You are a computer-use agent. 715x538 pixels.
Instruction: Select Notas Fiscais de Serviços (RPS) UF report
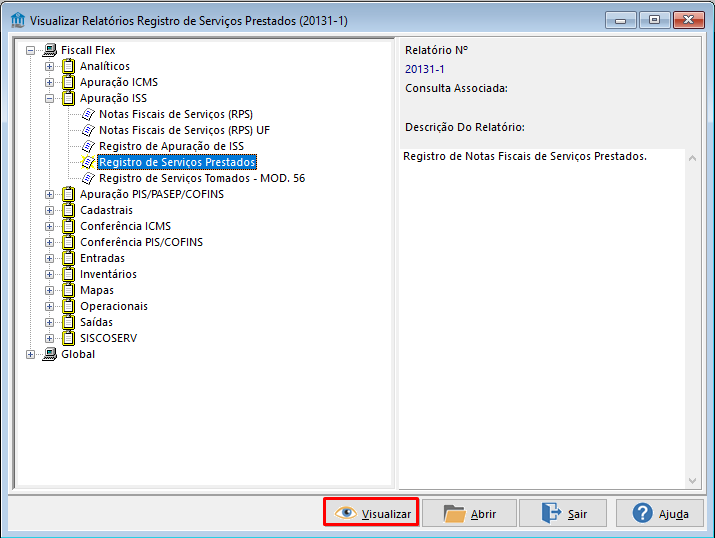[184, 130]
